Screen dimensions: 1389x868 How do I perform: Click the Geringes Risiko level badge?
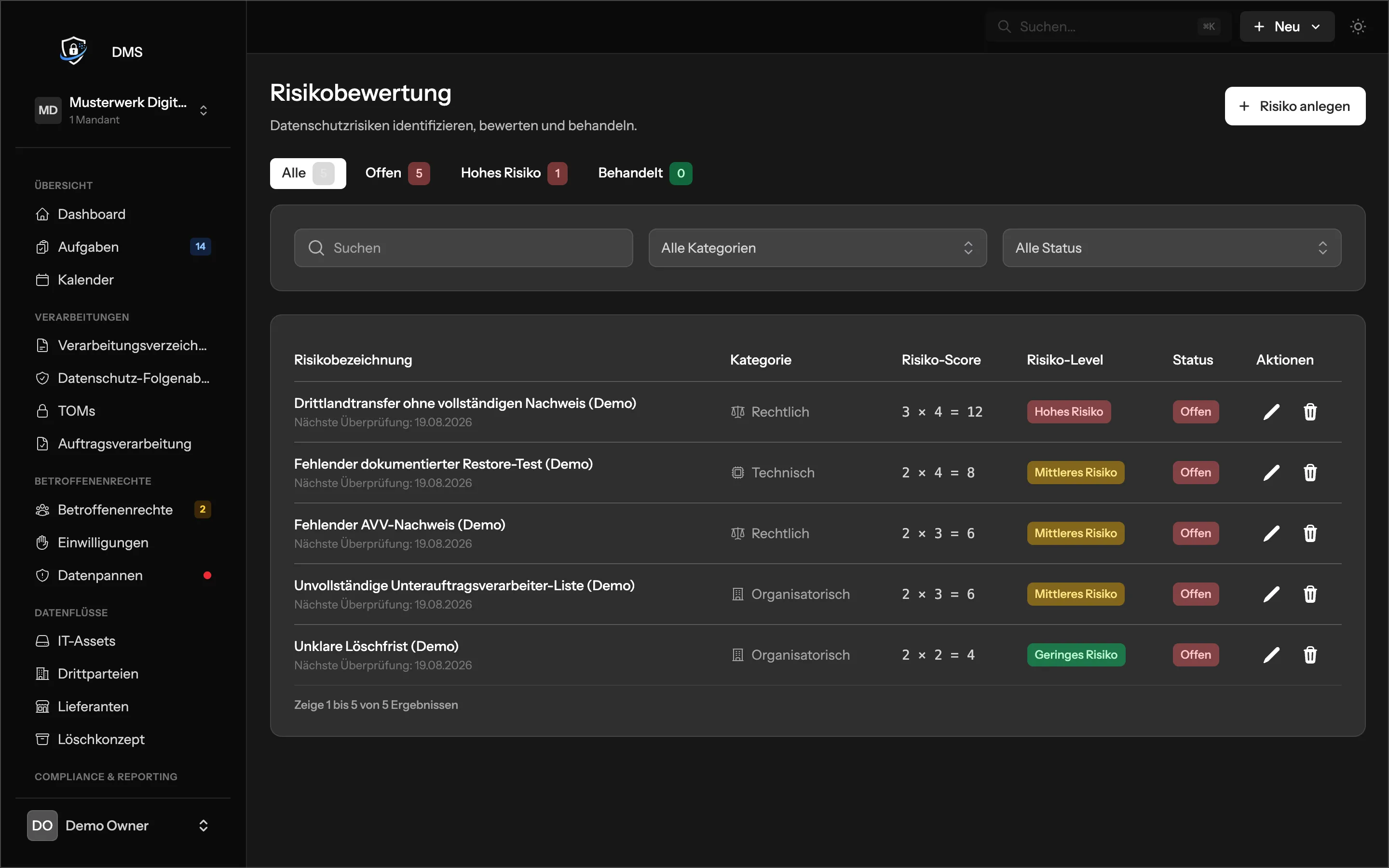coord(1076,655)
